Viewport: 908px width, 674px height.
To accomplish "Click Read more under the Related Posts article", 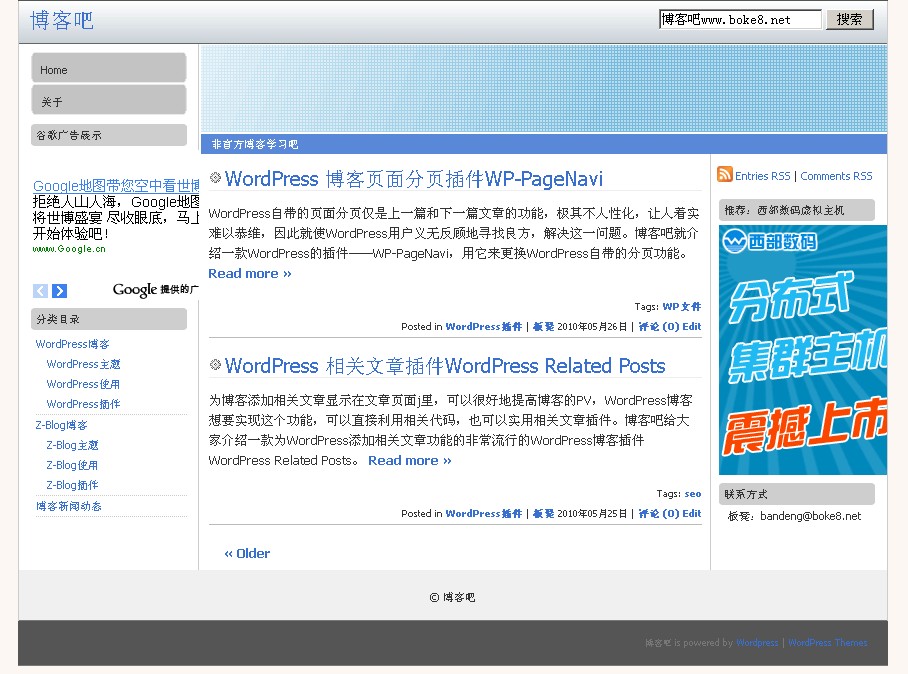I will 410,460.
